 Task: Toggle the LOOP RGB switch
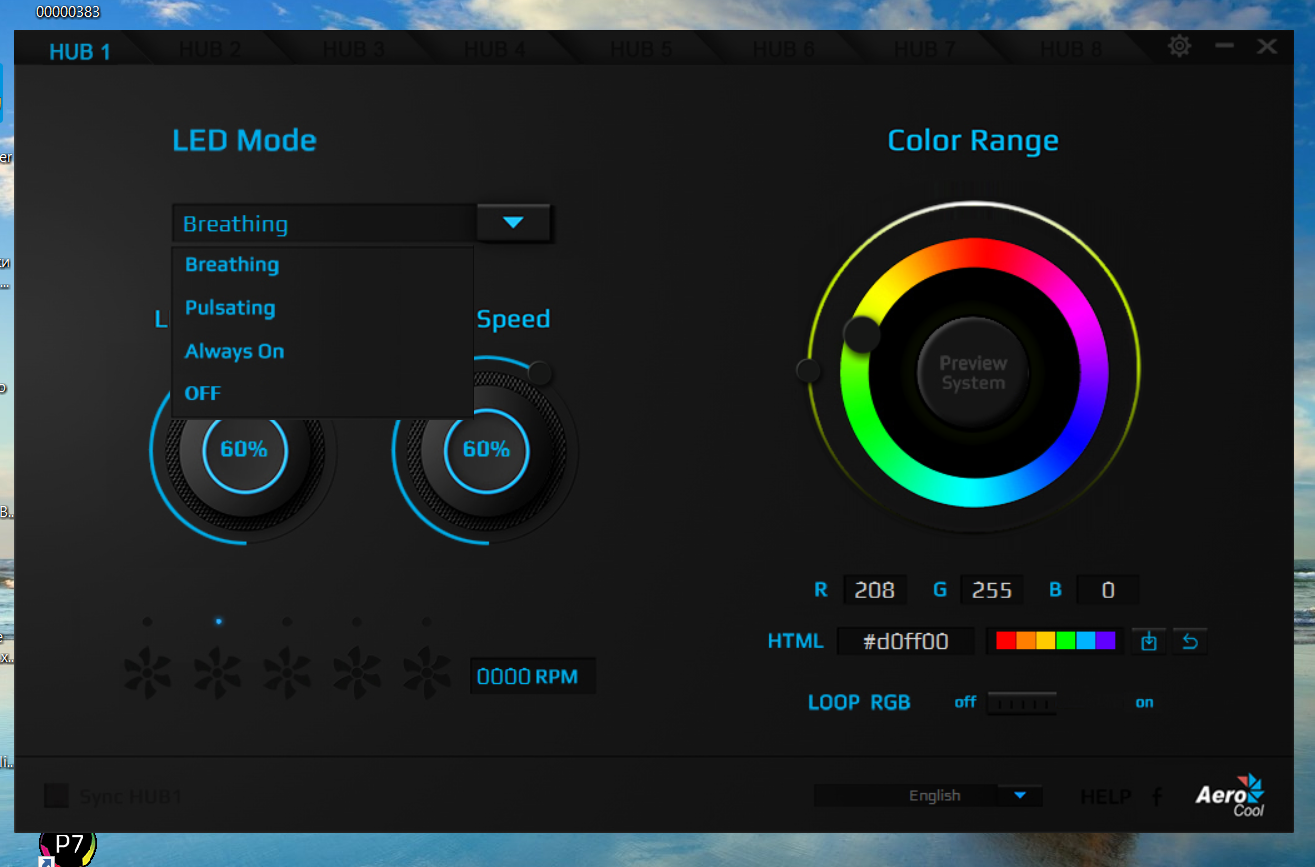[x=1021, y=703]
